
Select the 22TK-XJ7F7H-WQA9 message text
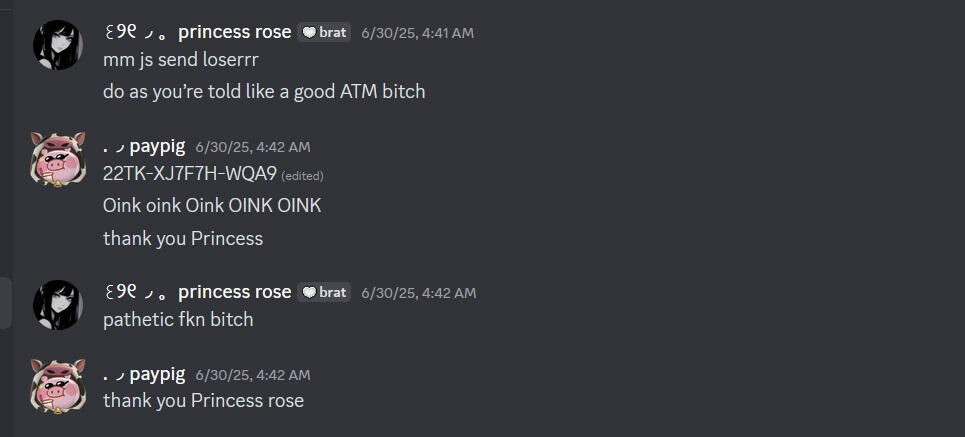[x=190, y=174]
